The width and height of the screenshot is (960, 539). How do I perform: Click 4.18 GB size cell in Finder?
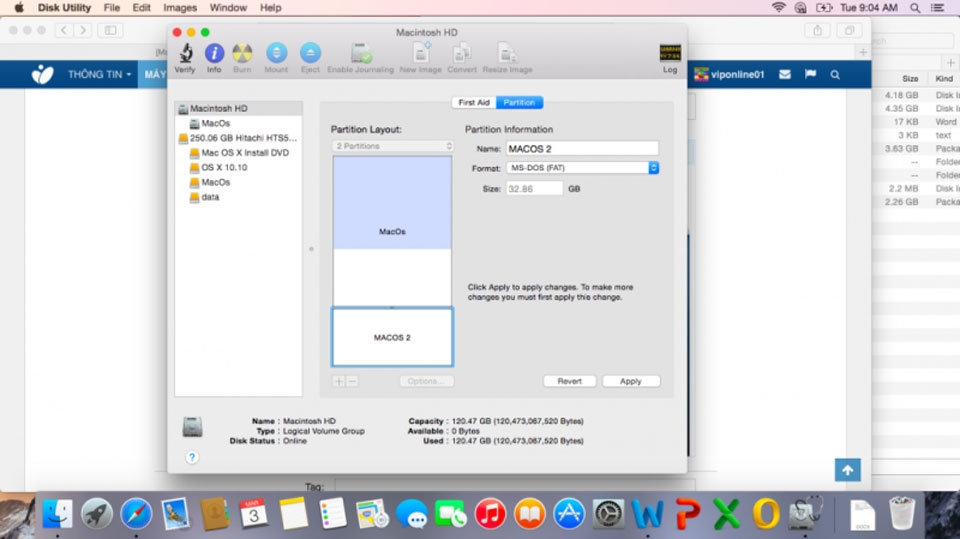(x=901, y=95)
